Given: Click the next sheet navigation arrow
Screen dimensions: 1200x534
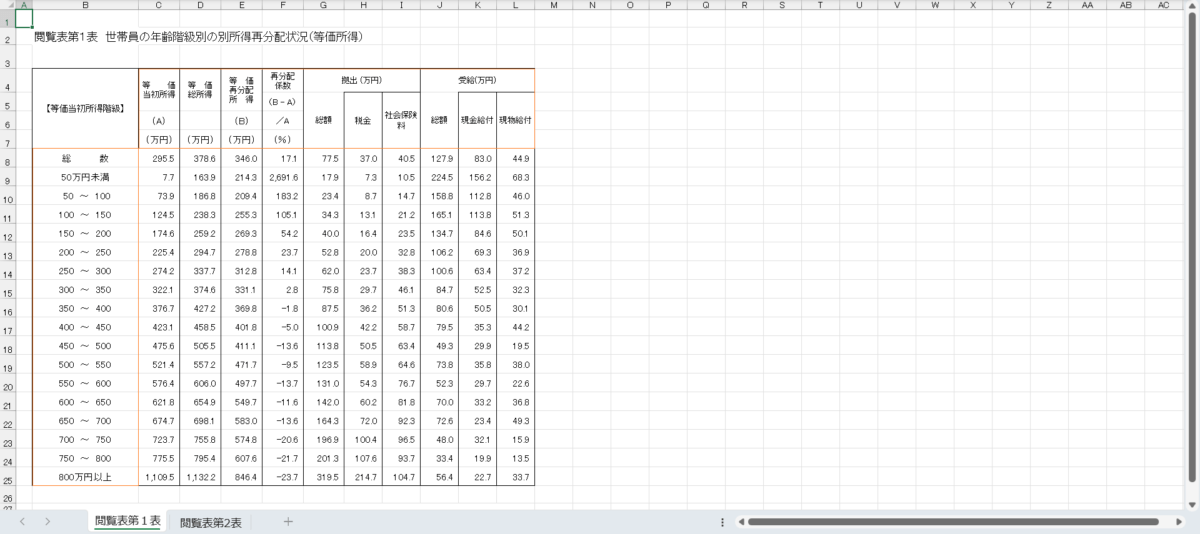Looking at the screenshot, I should click(x=47, y=522).
